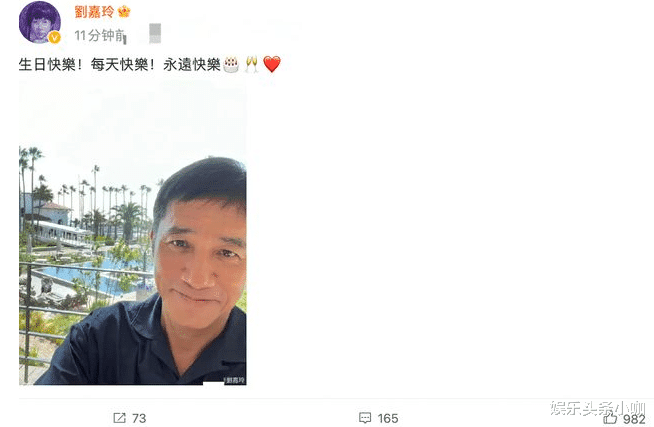Click the birthday cake emoji

point(231,65)
